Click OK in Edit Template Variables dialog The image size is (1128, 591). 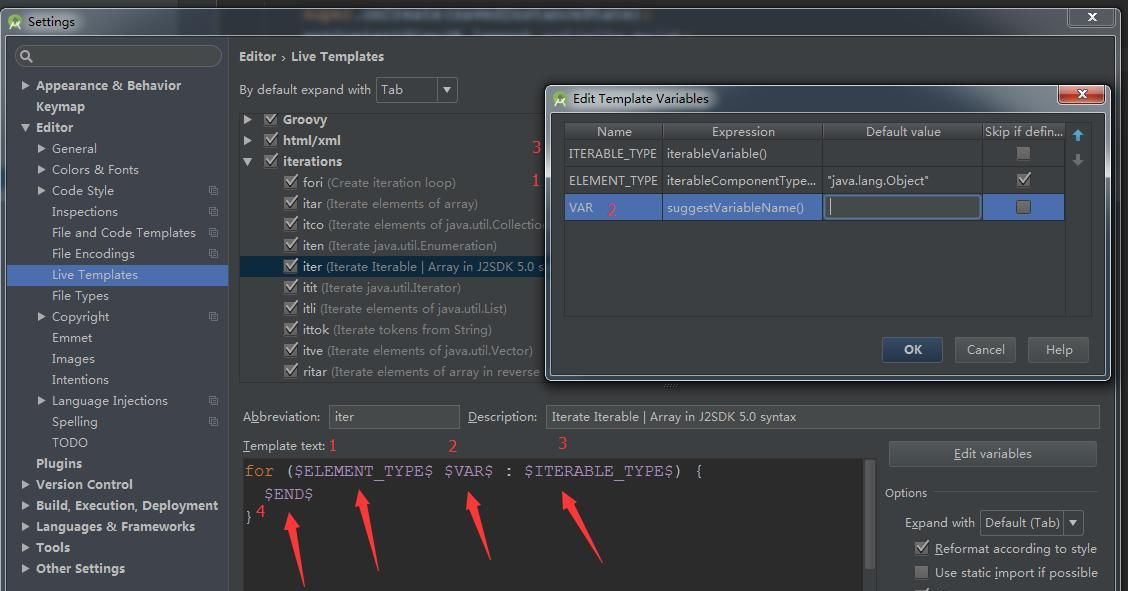pyautogui.click(x=911, y=350)
